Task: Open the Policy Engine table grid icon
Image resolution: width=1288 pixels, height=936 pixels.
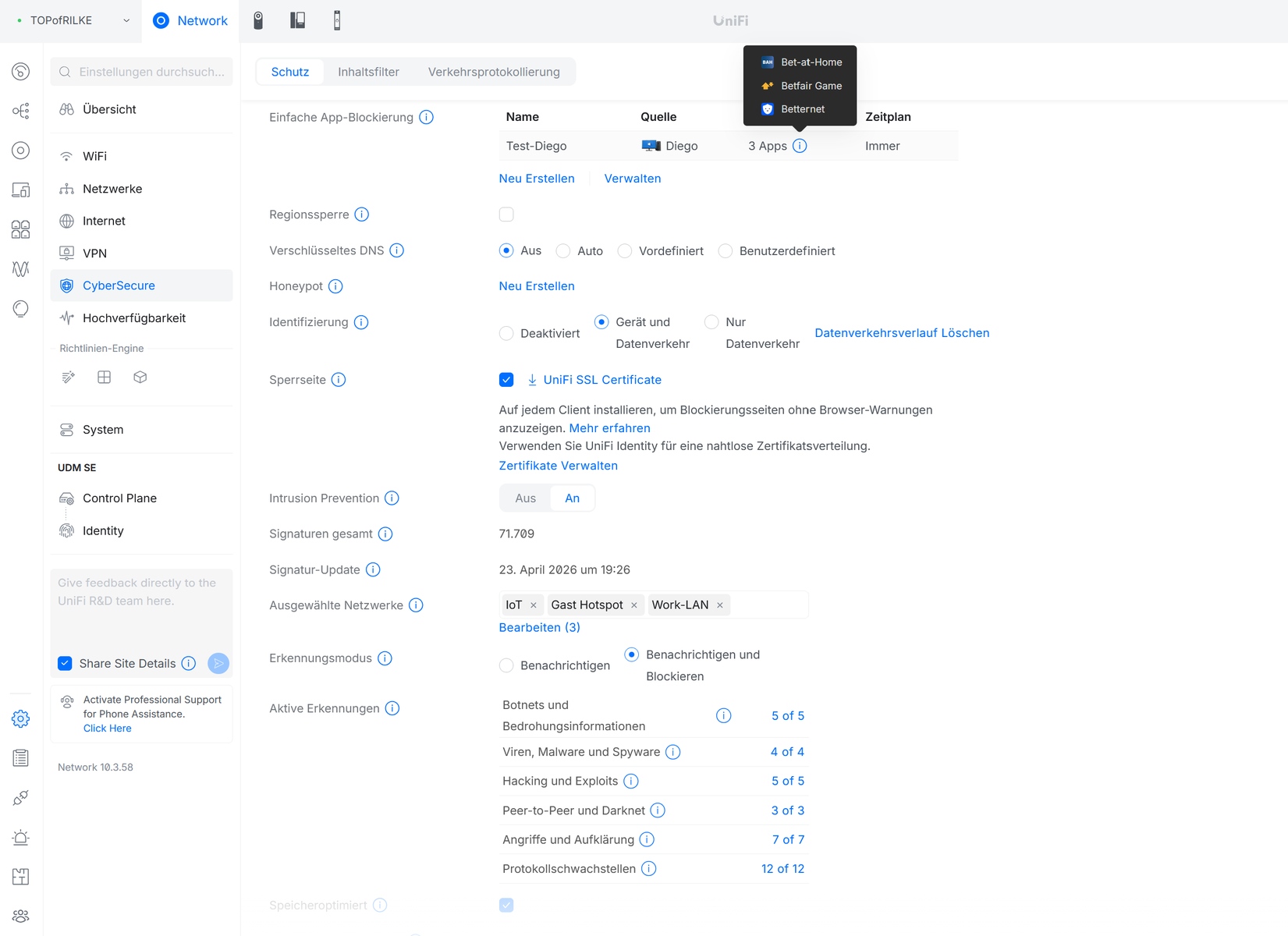Action: [x=105, y=378]
